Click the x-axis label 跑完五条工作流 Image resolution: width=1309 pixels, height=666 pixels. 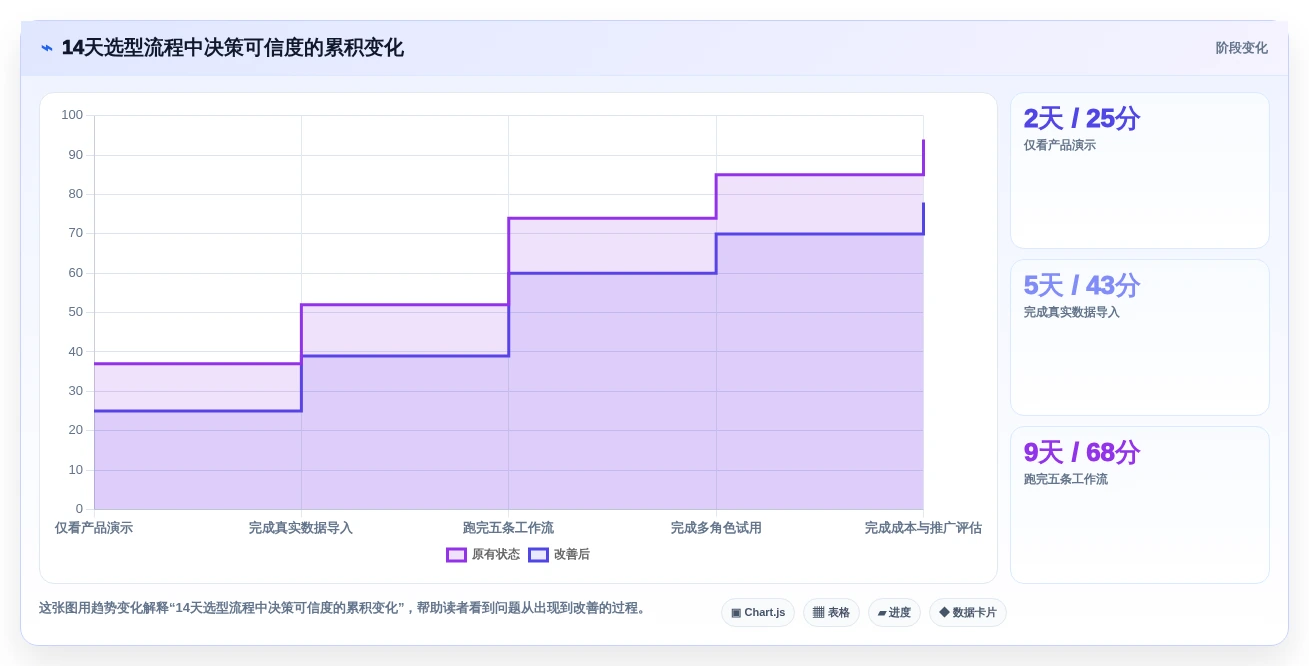(508, 527)
